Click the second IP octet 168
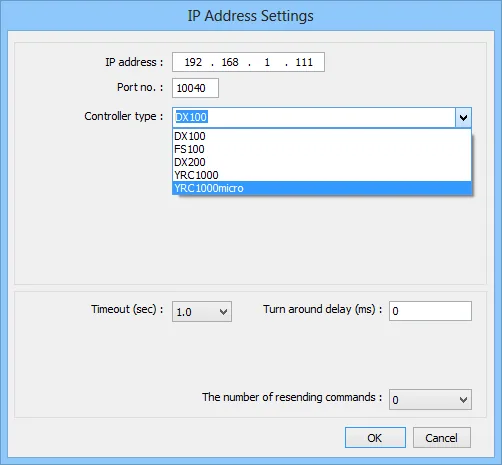This screenshot has height=465, width=502. (230, 62)
